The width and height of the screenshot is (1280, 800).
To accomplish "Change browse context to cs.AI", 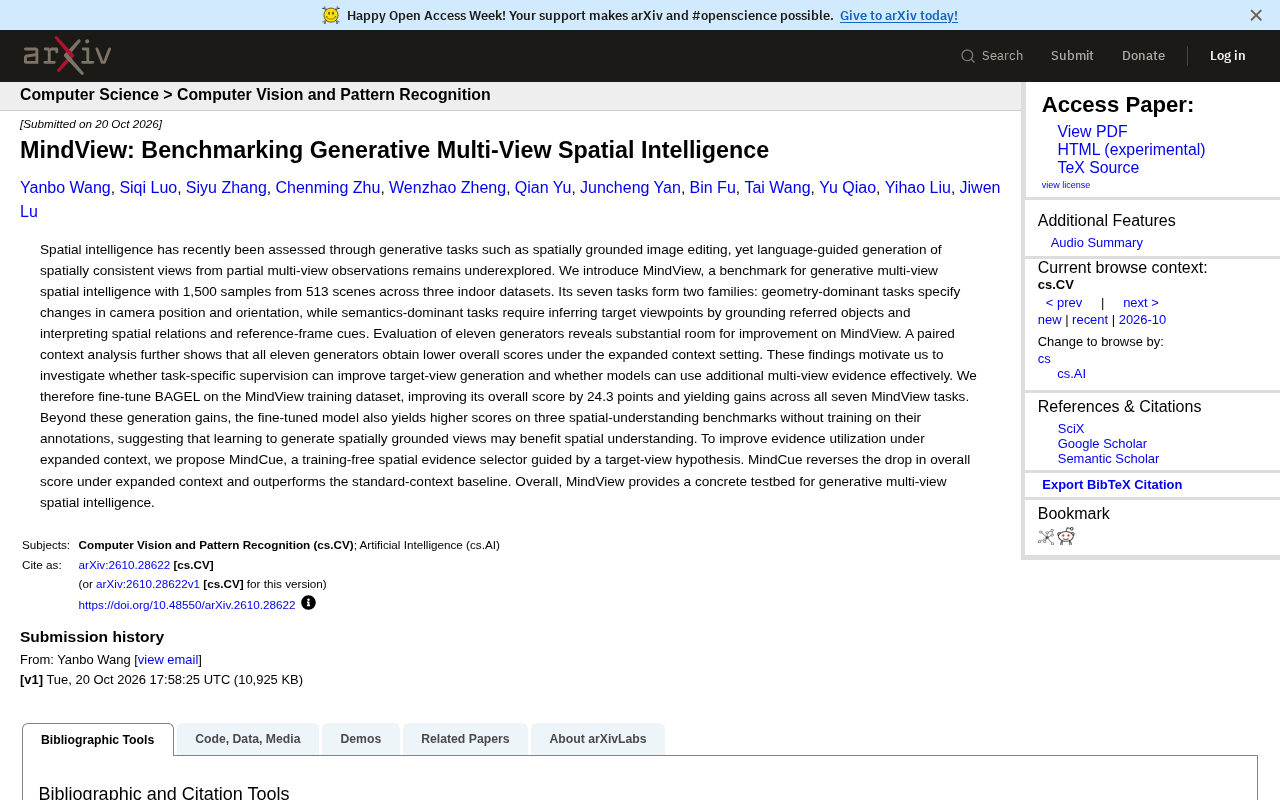I will 1071,374.
